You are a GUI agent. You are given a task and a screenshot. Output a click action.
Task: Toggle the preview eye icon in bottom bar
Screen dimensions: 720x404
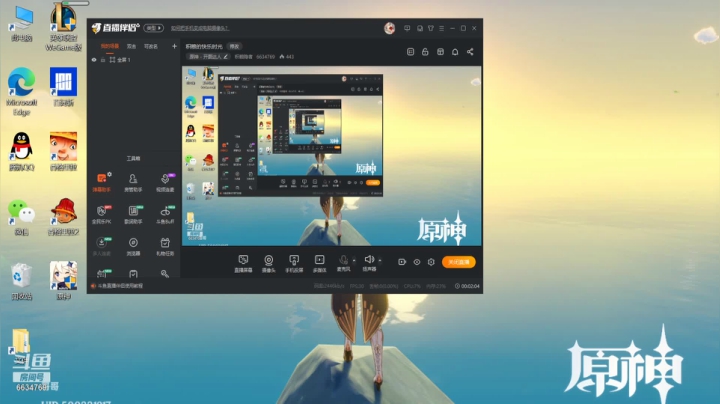point(416,262)
